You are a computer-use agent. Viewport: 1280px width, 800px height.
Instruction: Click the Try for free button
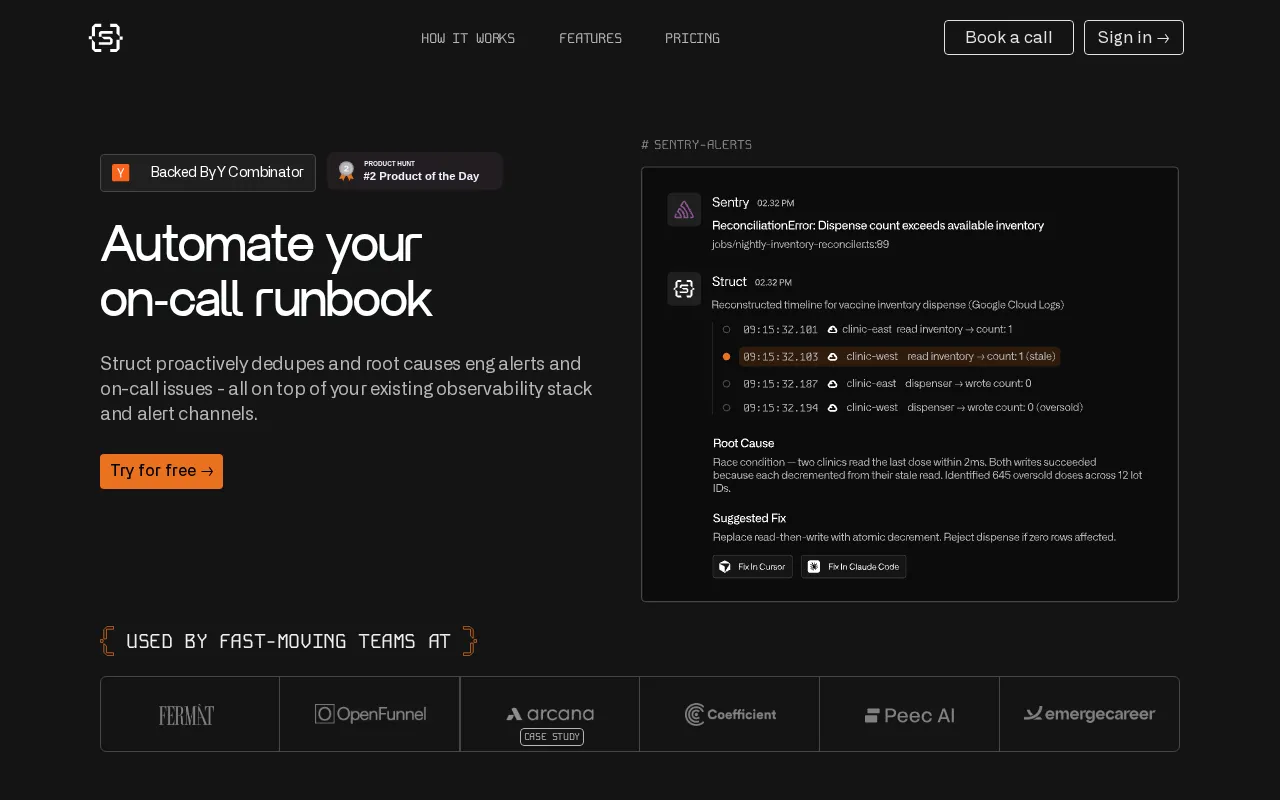tap(161, 471)
